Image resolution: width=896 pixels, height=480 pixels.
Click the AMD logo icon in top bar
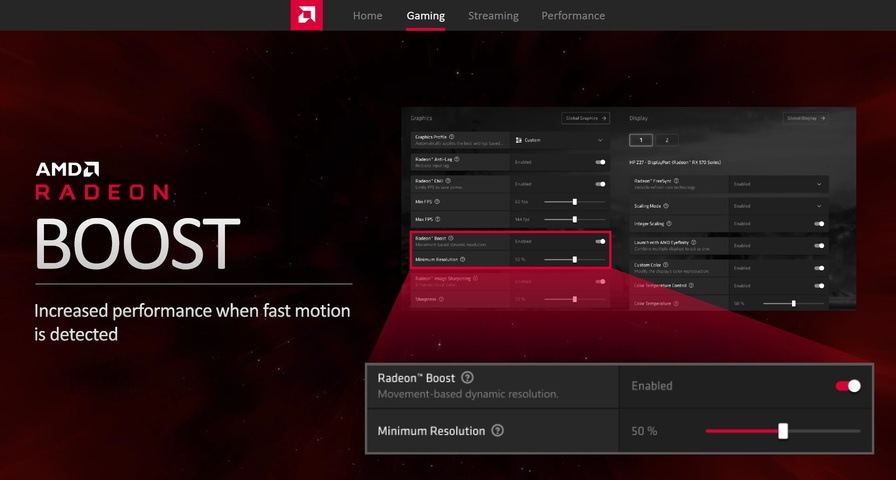pyautogui.click(x=306, y=15)
